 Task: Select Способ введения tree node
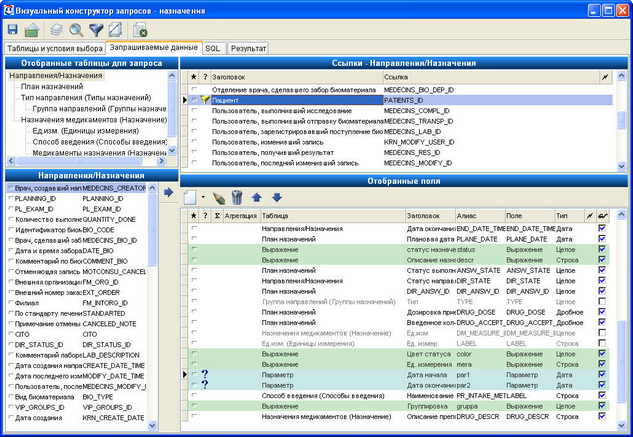pyautogui.click(x=100, y=142)
